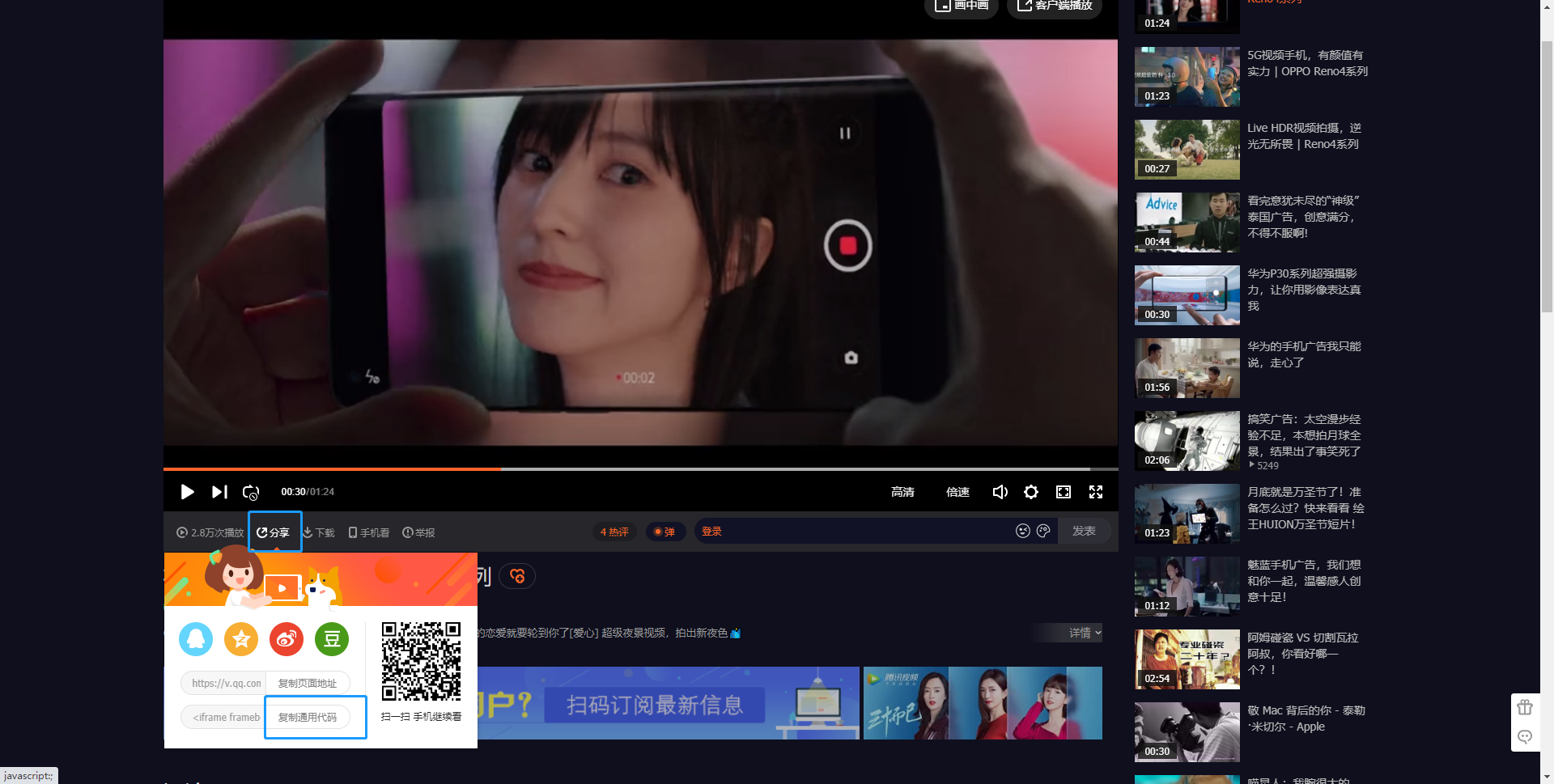Image resolution: width=1554 pixels, height=784 pixels.
Task: Open the 高清 quality selector
Action: click(x=902, y=492)
